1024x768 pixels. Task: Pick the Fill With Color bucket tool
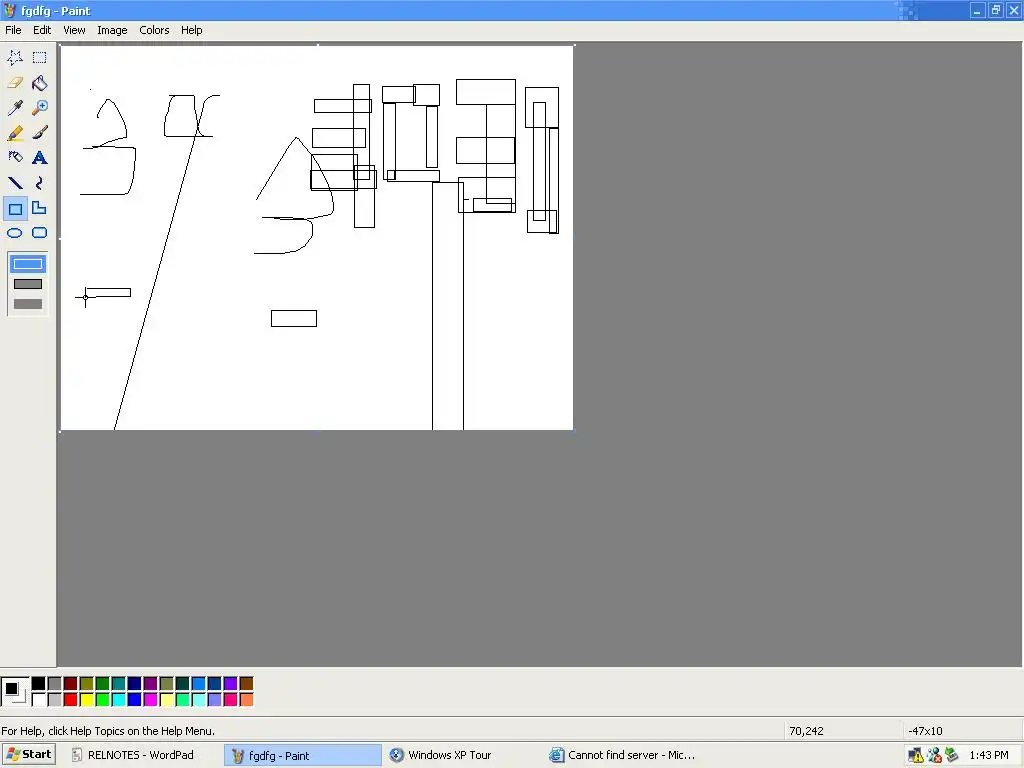click(40, 83)
